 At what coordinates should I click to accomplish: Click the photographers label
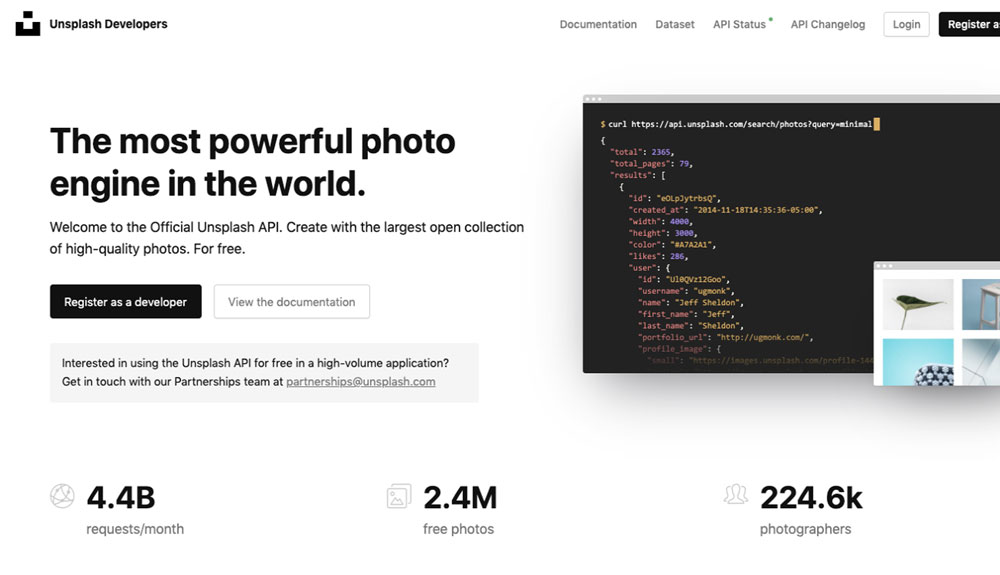[805, 529]
